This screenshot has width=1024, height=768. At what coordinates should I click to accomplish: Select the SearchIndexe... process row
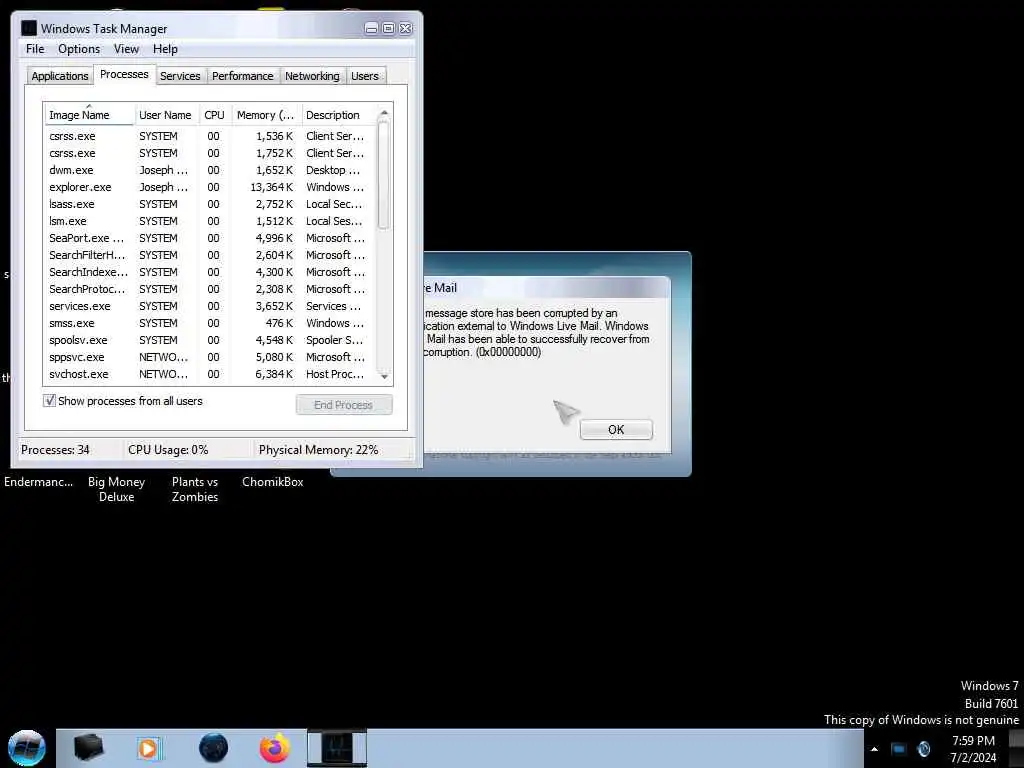pos(209,272)
